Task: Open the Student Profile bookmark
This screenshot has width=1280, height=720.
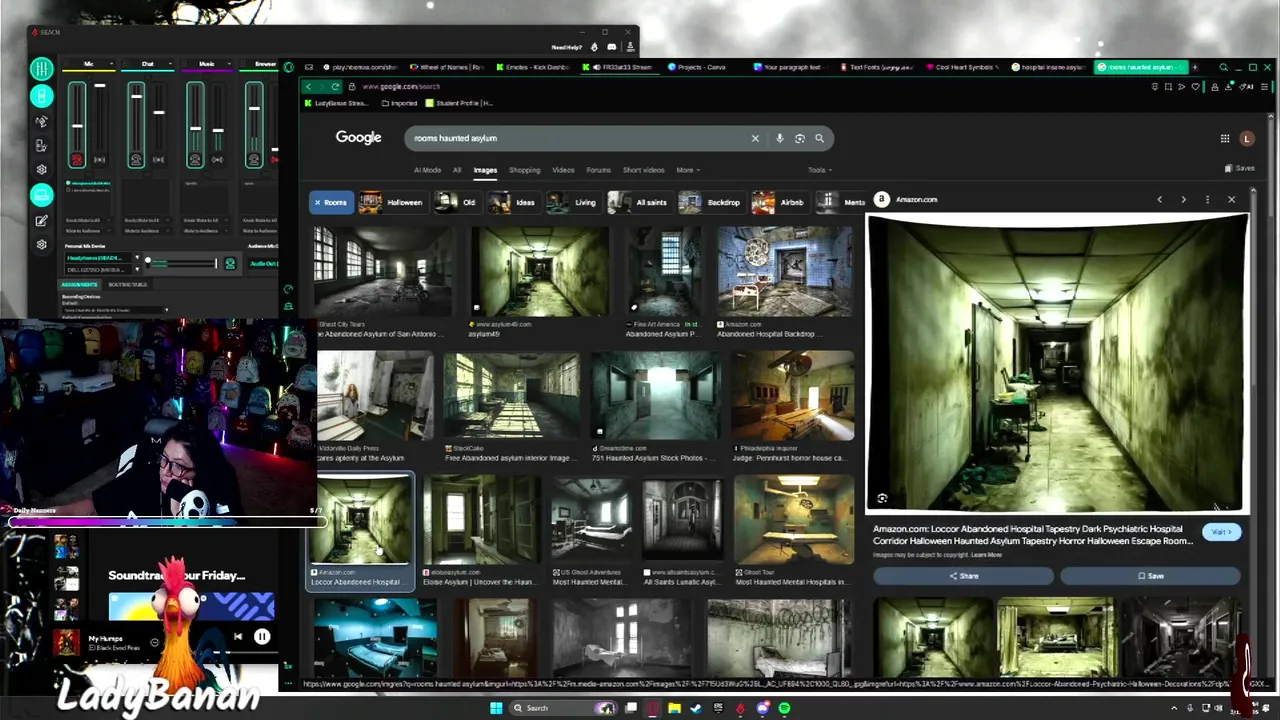Action: coord(458,103)
